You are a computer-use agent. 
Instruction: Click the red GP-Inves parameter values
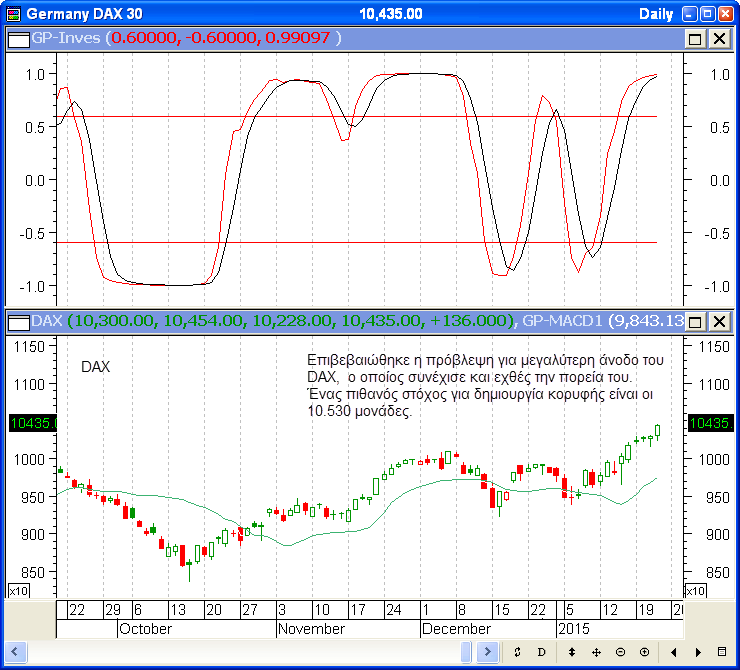(220, 38)
